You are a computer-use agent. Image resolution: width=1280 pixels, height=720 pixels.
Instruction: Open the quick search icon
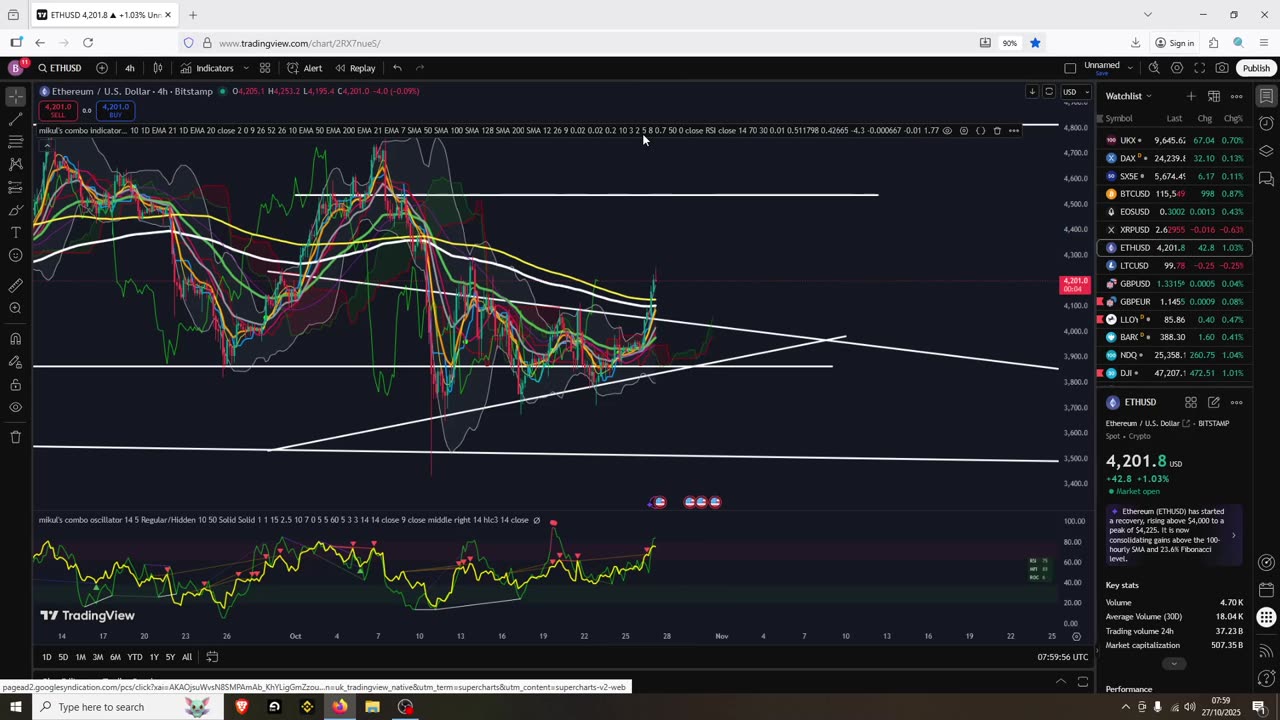pyautogui.click(x=1154, y=68)
